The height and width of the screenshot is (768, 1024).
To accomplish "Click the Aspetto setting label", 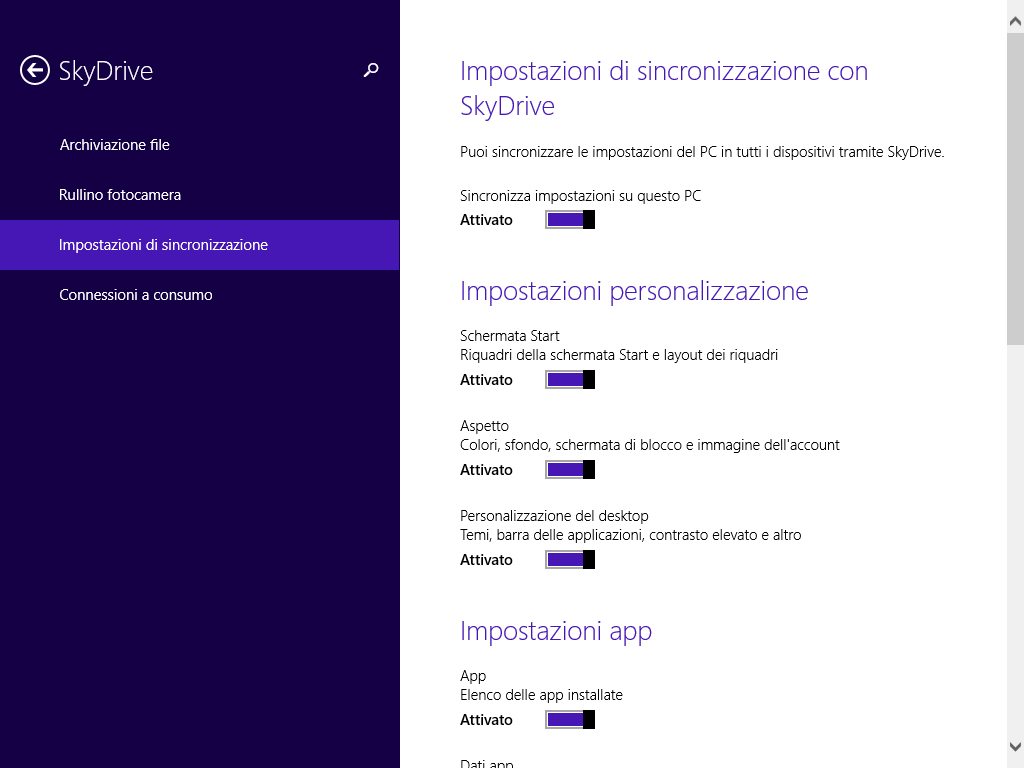I will click(484, 426).
